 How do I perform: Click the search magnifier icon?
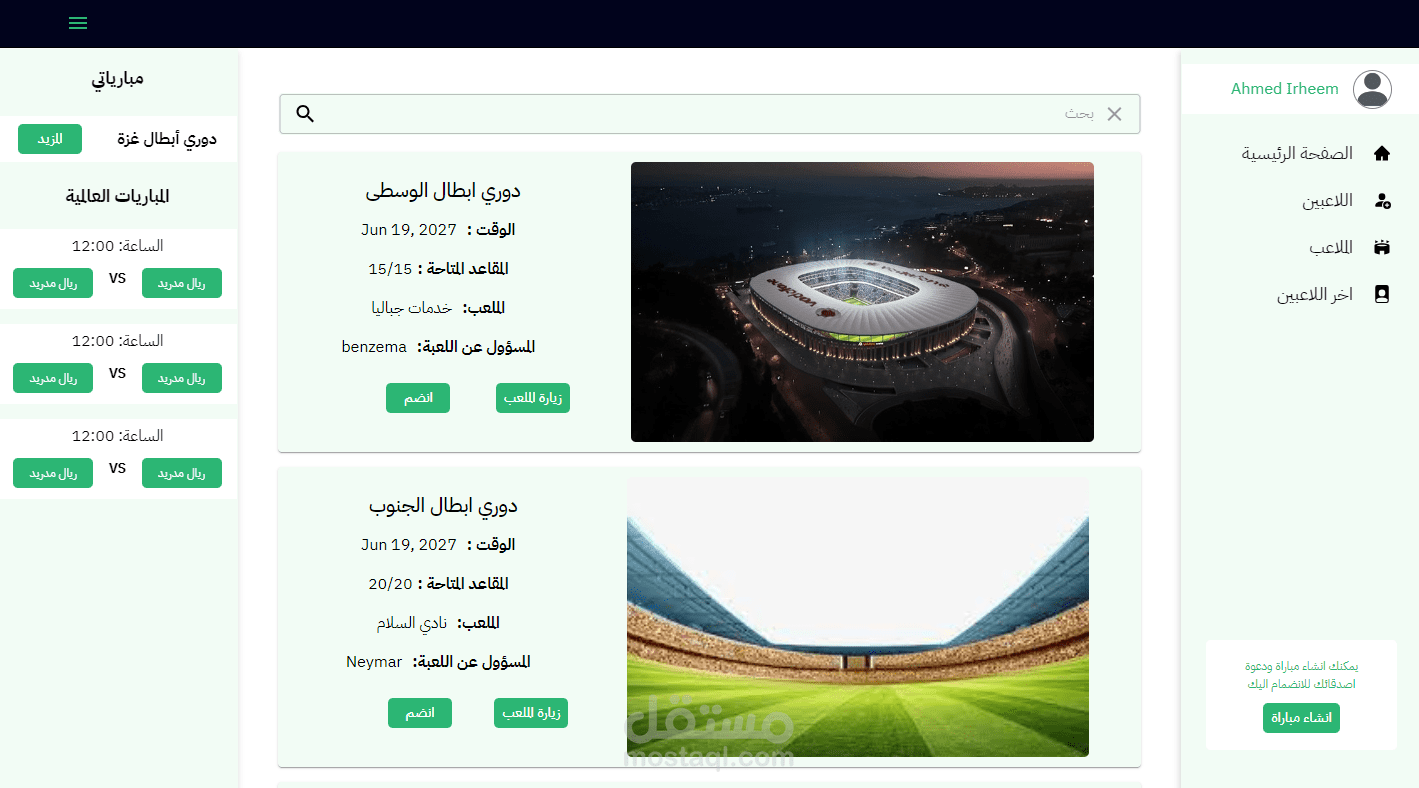[x=306, y=114]
